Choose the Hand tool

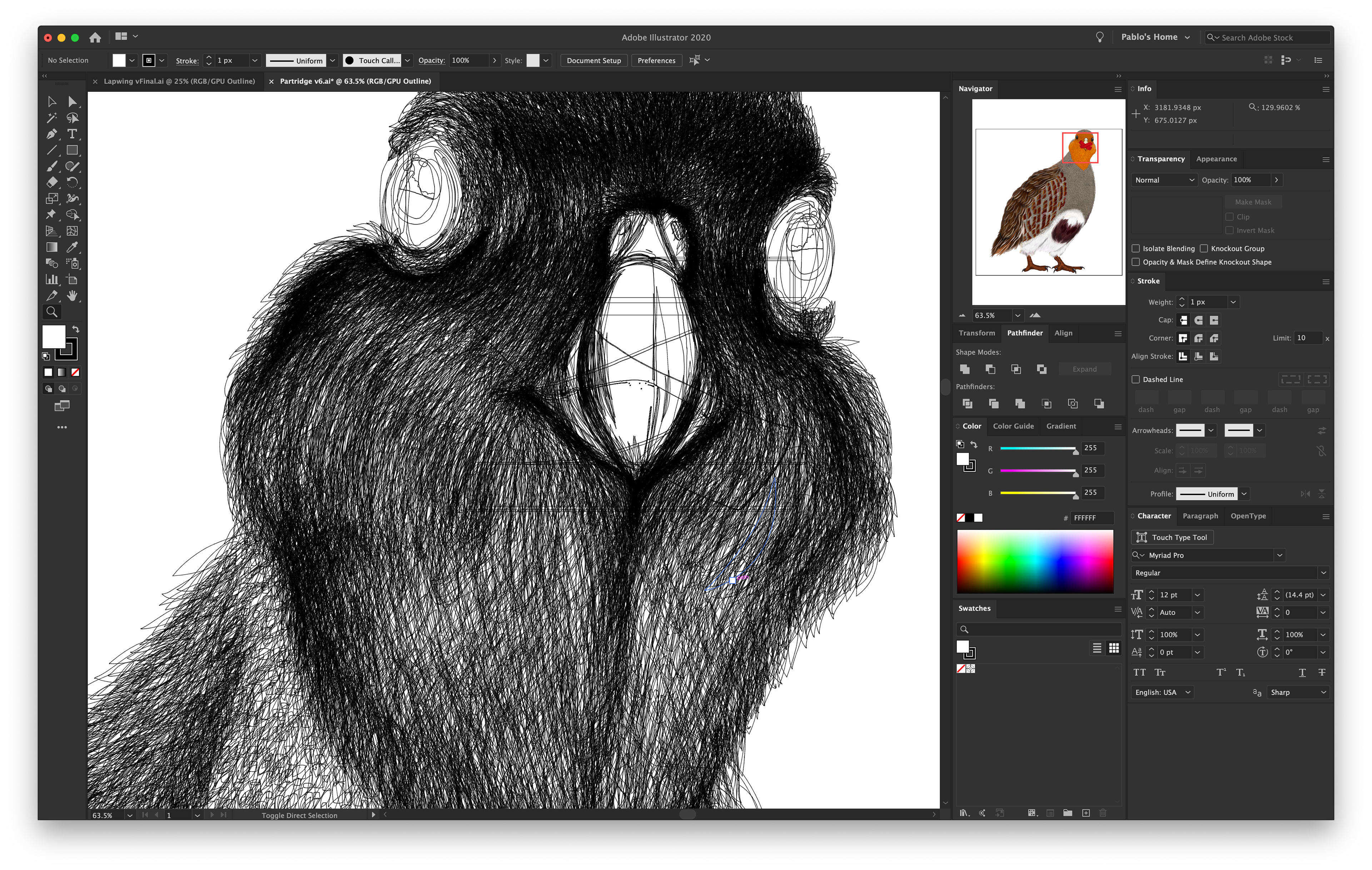[73, 295]
